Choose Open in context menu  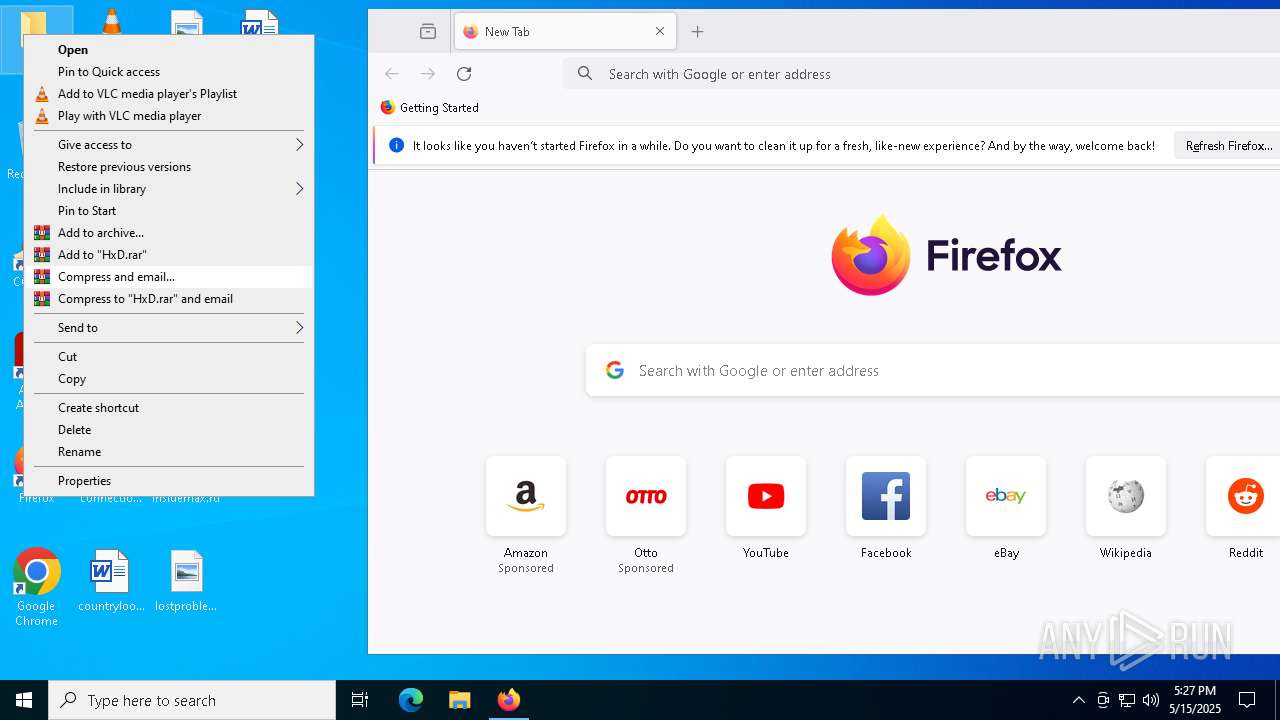pos(169,50)
